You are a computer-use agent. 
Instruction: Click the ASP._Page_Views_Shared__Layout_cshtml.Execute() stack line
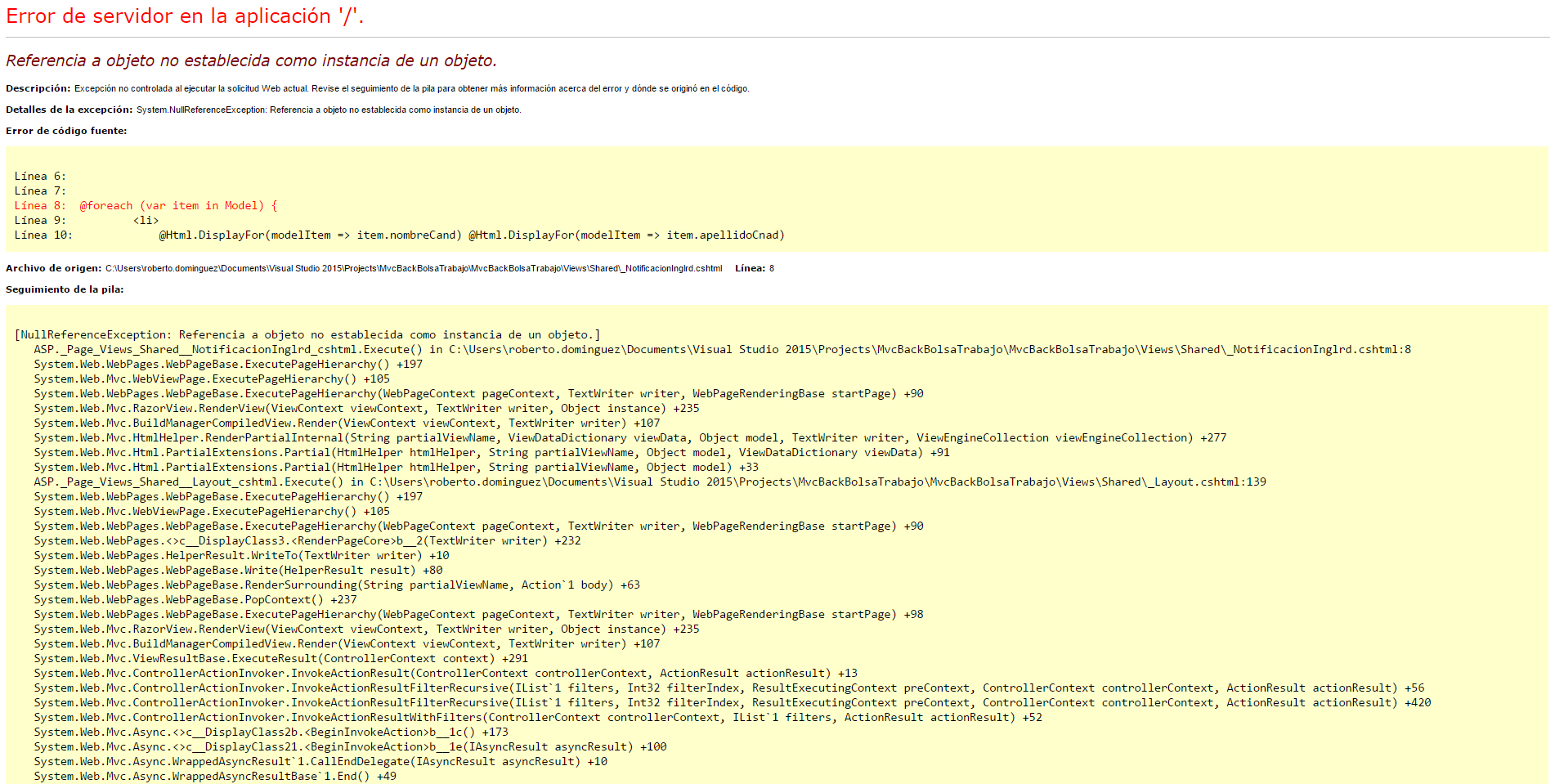pos(650,482)
